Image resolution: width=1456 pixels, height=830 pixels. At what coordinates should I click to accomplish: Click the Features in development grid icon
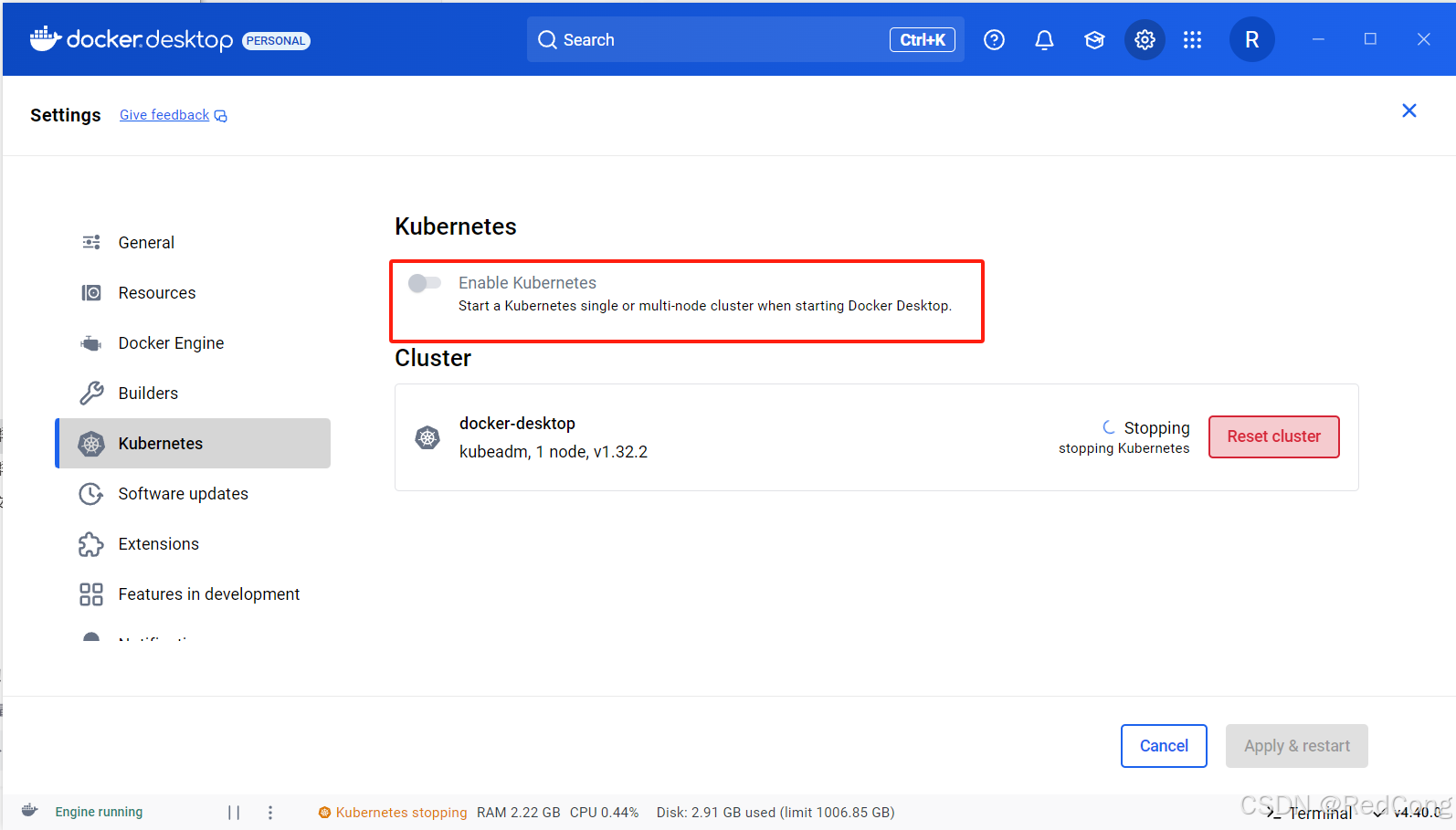tap(91, 594)
